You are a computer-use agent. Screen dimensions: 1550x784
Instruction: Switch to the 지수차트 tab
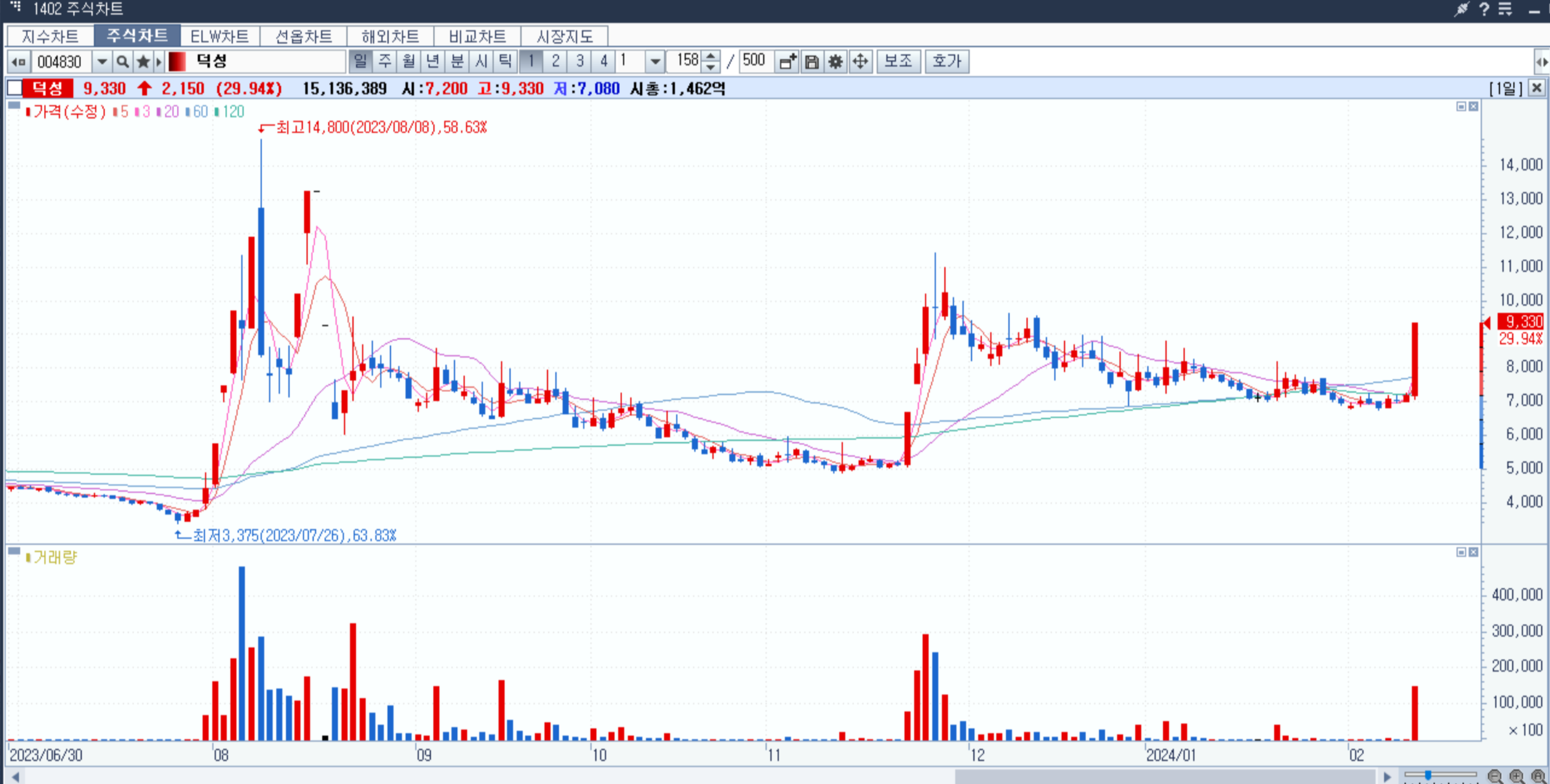click(50, 36)
